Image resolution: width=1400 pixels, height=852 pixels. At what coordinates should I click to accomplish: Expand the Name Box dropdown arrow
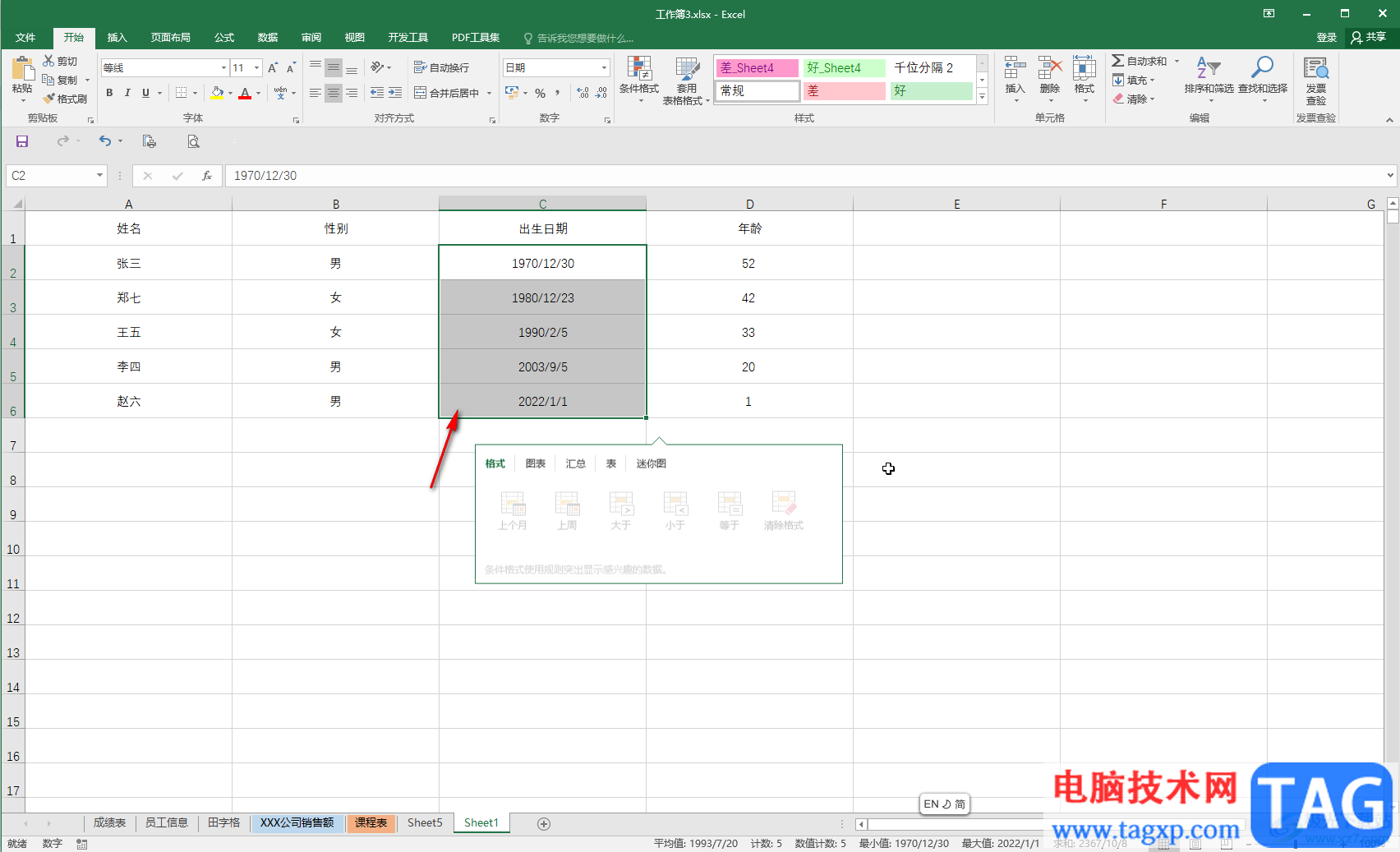99,175
